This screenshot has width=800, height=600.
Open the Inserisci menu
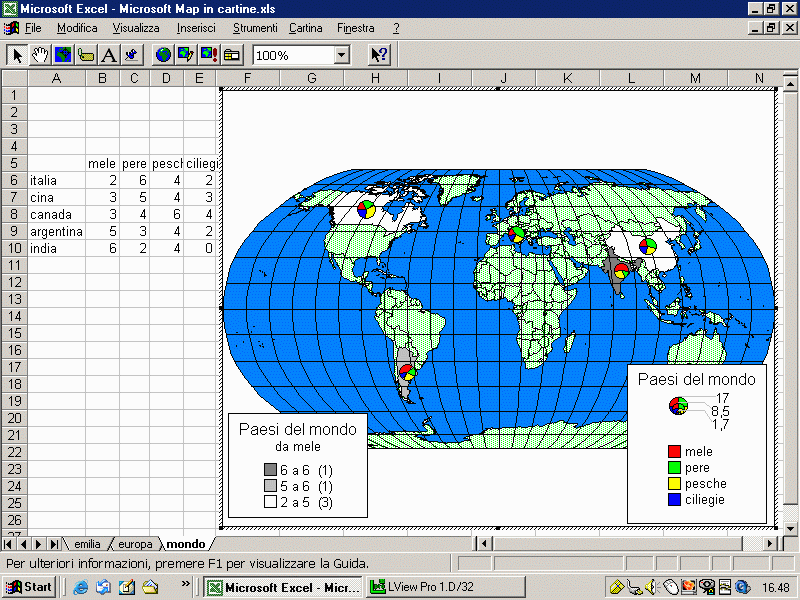pos(196,28)
